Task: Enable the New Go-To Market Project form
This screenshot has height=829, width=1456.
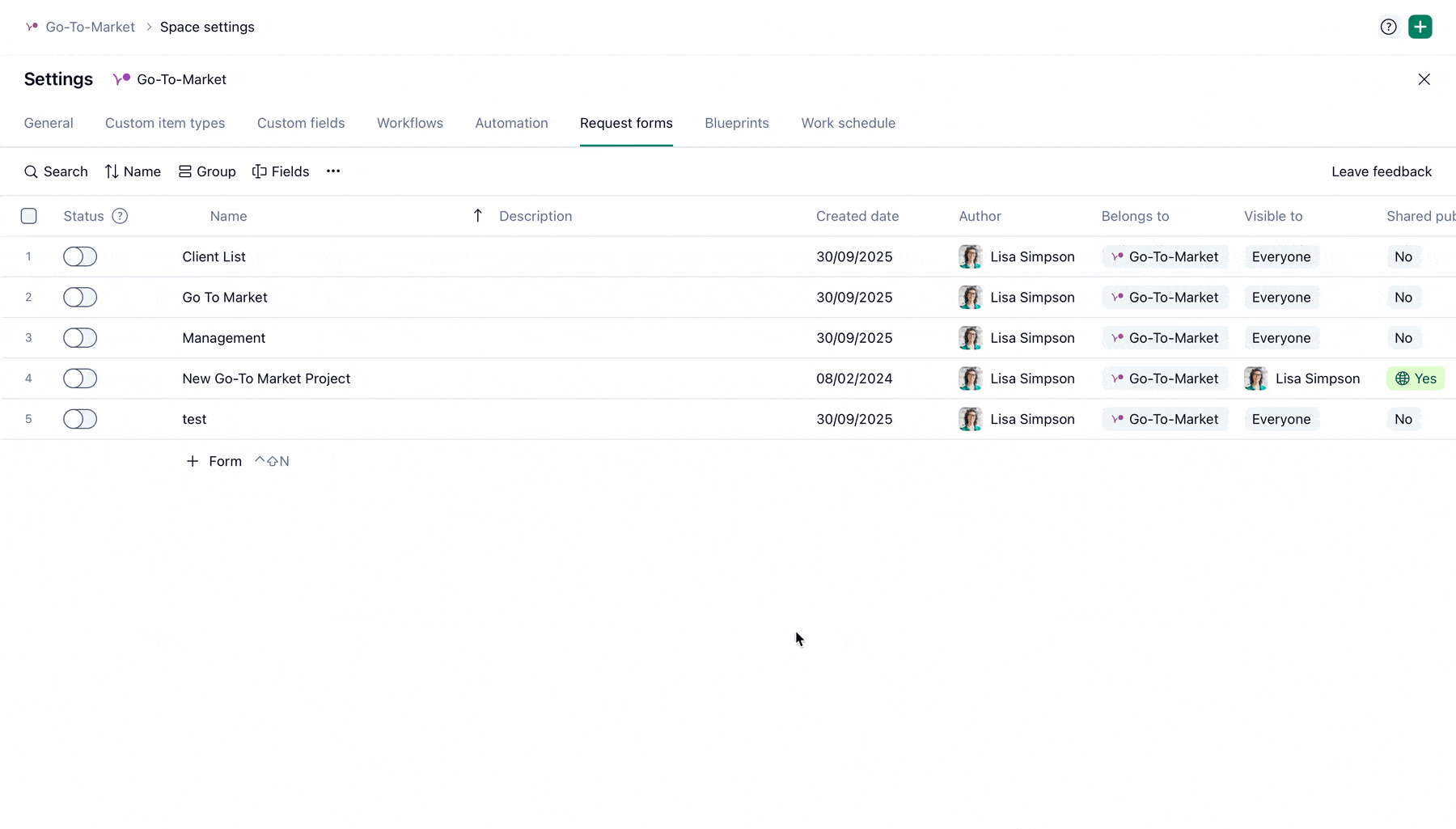Action: pyautogui.click(x=80, y=379)
